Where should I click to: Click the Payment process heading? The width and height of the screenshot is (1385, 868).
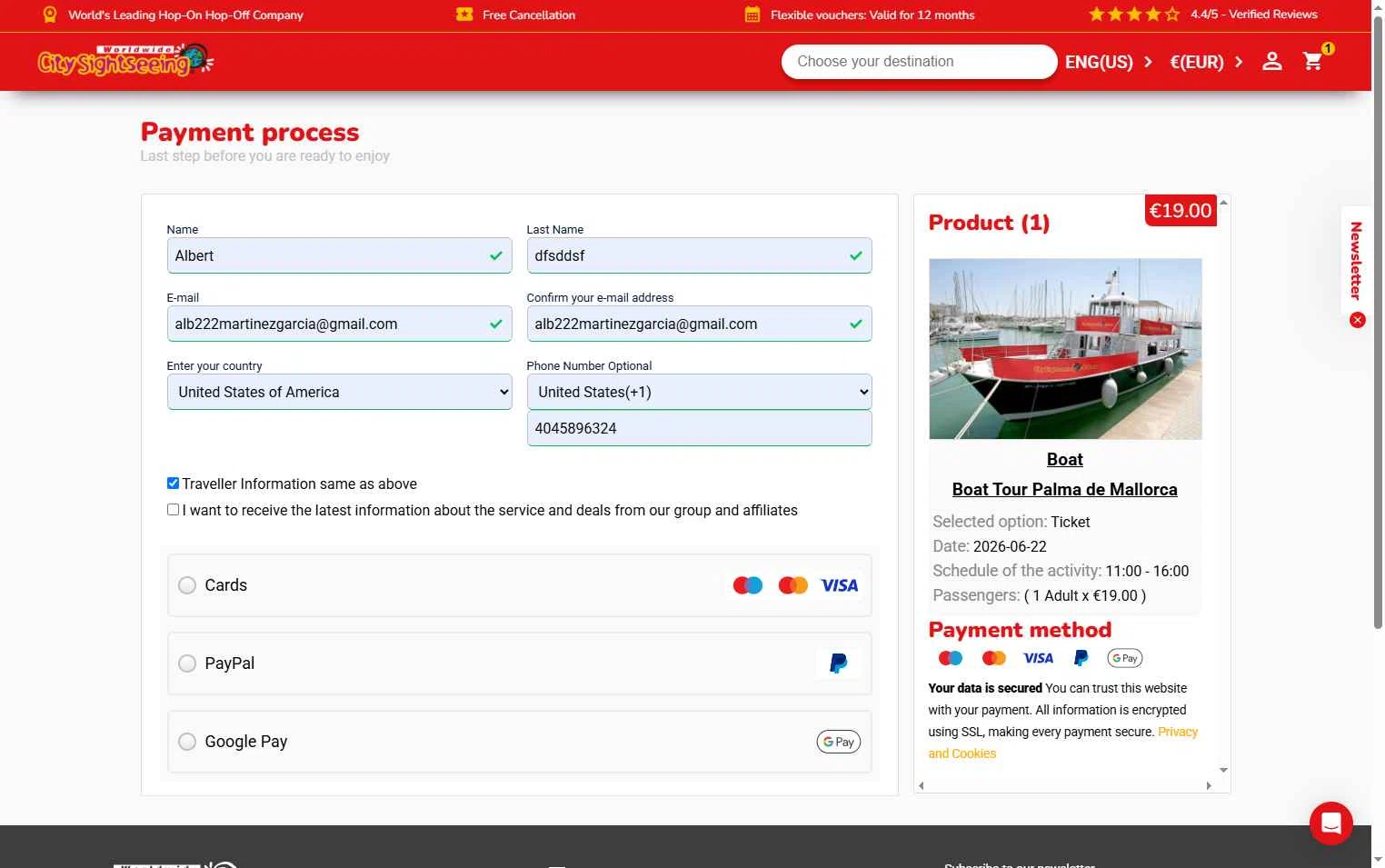[250, 133]
